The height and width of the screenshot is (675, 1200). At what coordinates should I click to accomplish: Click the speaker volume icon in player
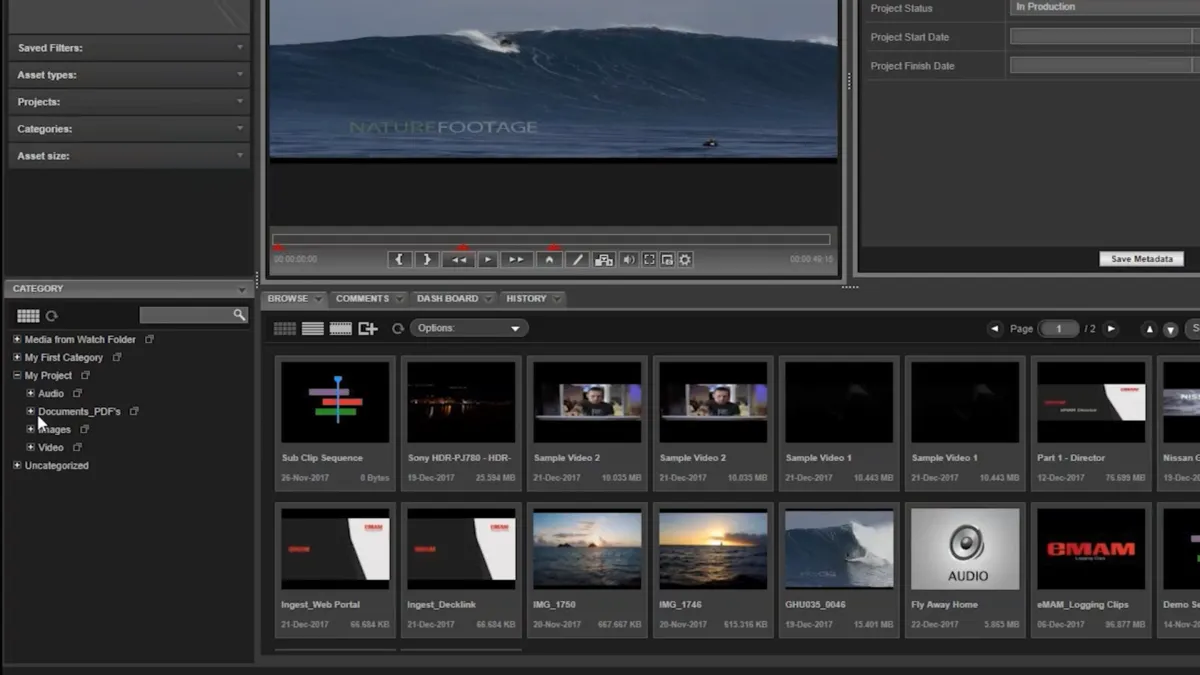629,259
